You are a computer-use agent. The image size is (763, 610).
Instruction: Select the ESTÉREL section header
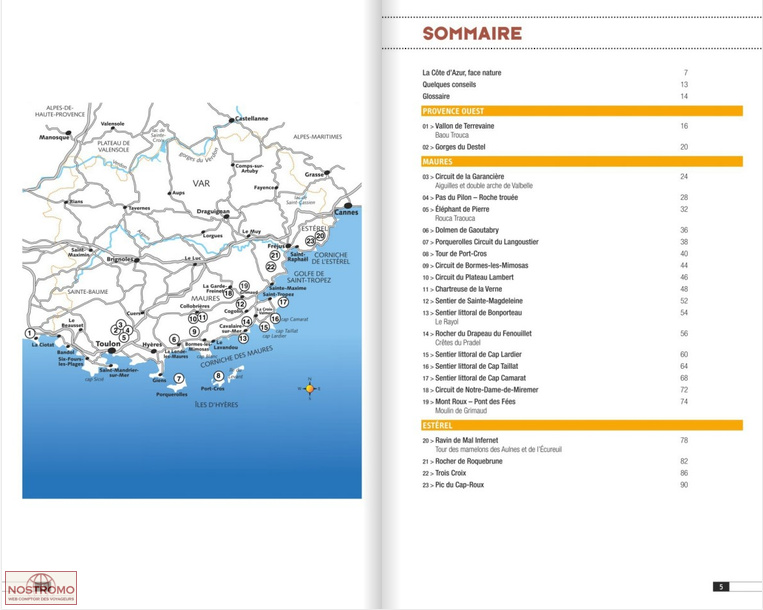pos(582,425)
